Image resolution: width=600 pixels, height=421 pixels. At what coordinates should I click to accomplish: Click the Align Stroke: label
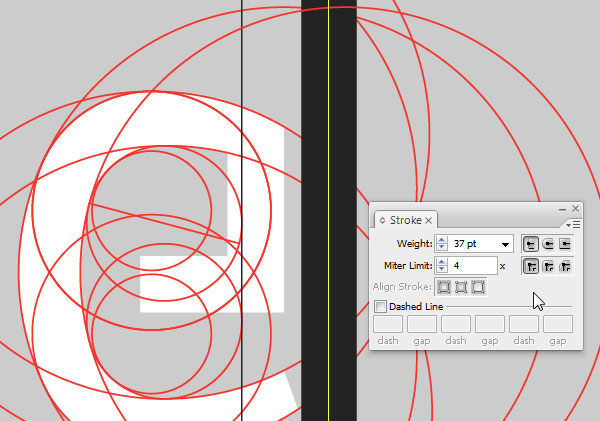tap(403, 287)
